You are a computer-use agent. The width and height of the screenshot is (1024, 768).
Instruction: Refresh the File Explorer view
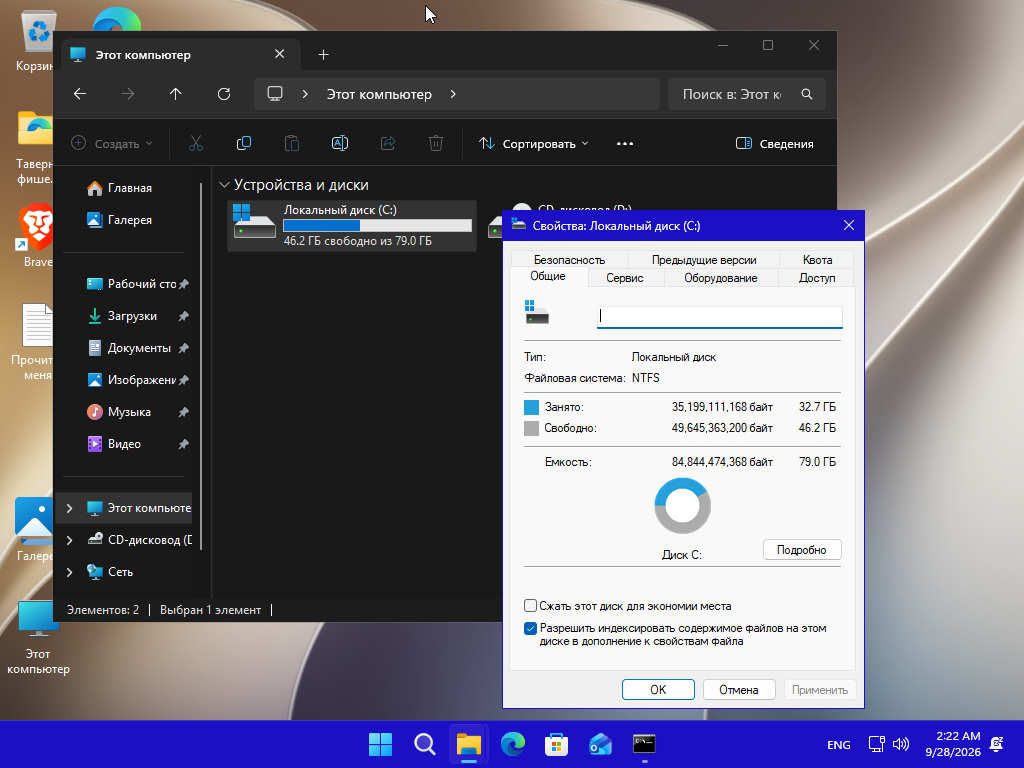224,94
